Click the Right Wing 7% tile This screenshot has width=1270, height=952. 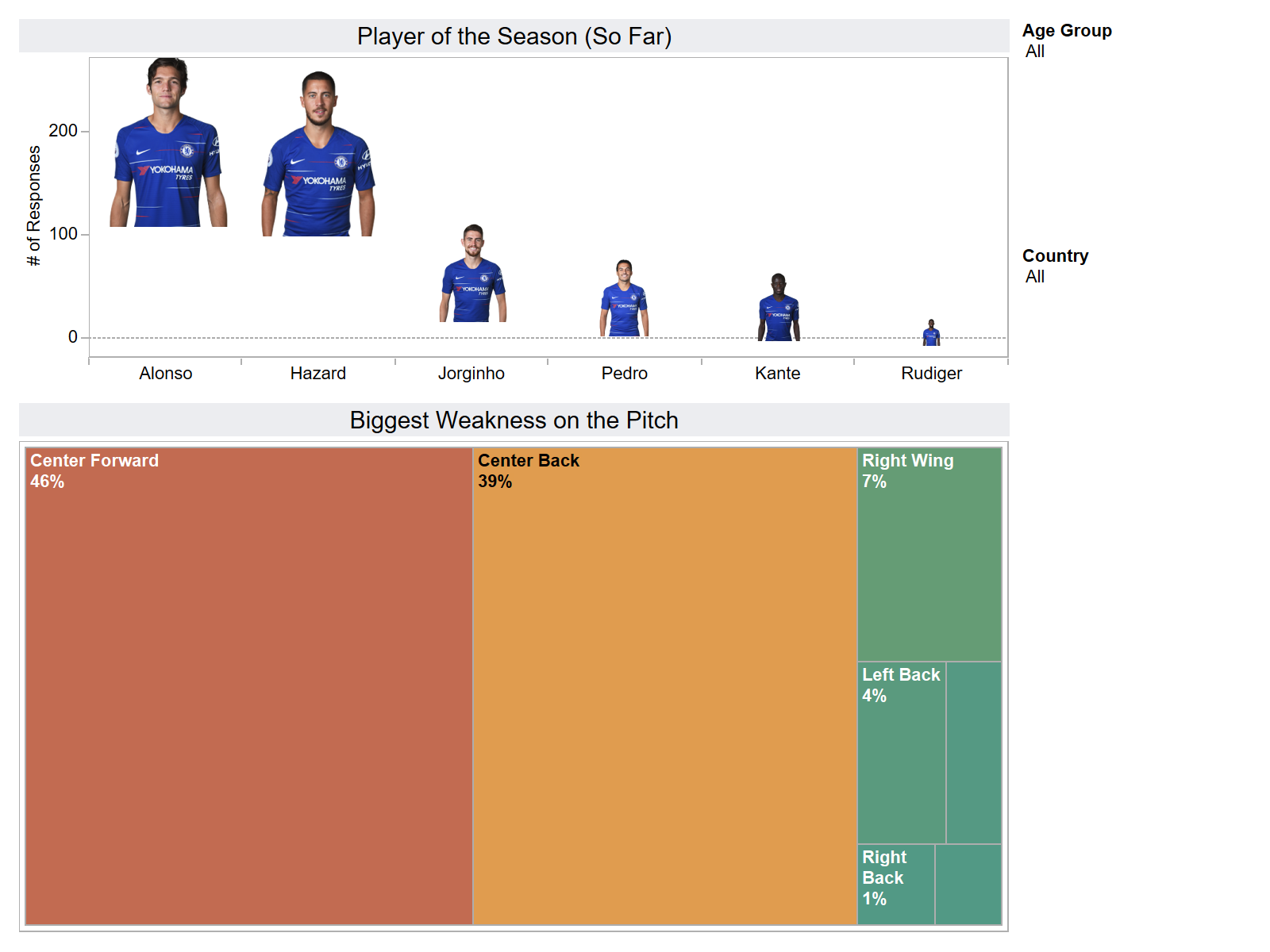click(x=929, y=555)
